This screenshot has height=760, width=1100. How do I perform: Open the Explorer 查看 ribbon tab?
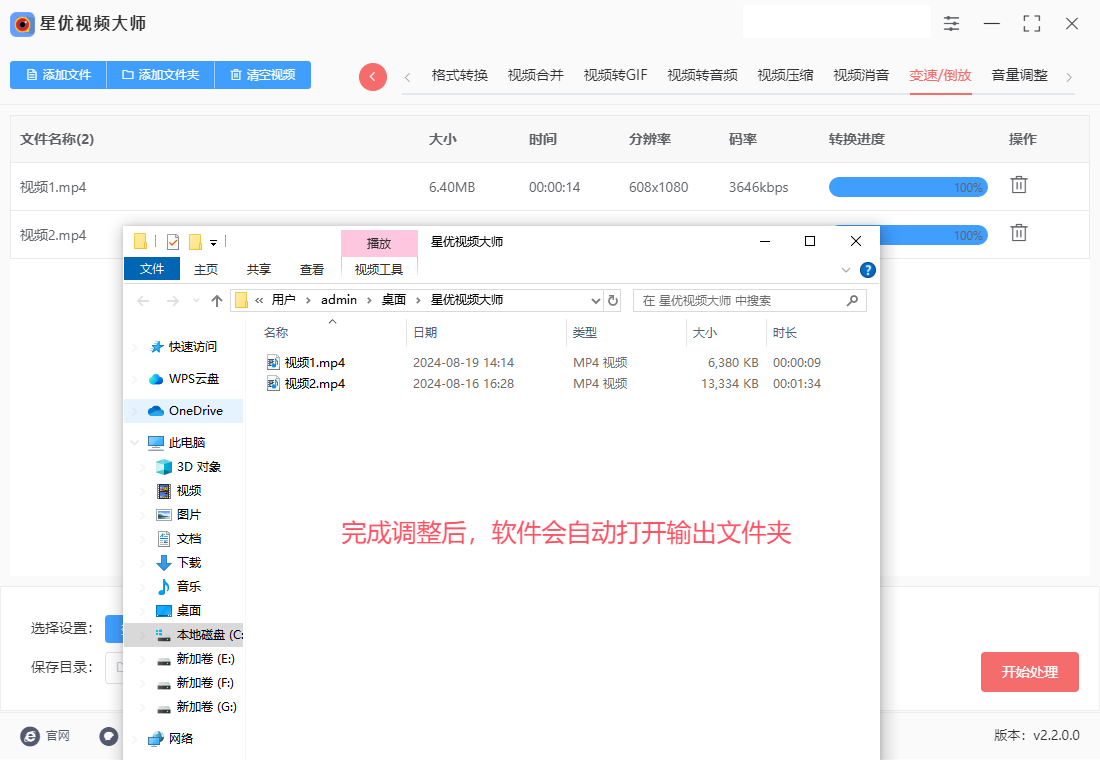[x=311, y=269]
